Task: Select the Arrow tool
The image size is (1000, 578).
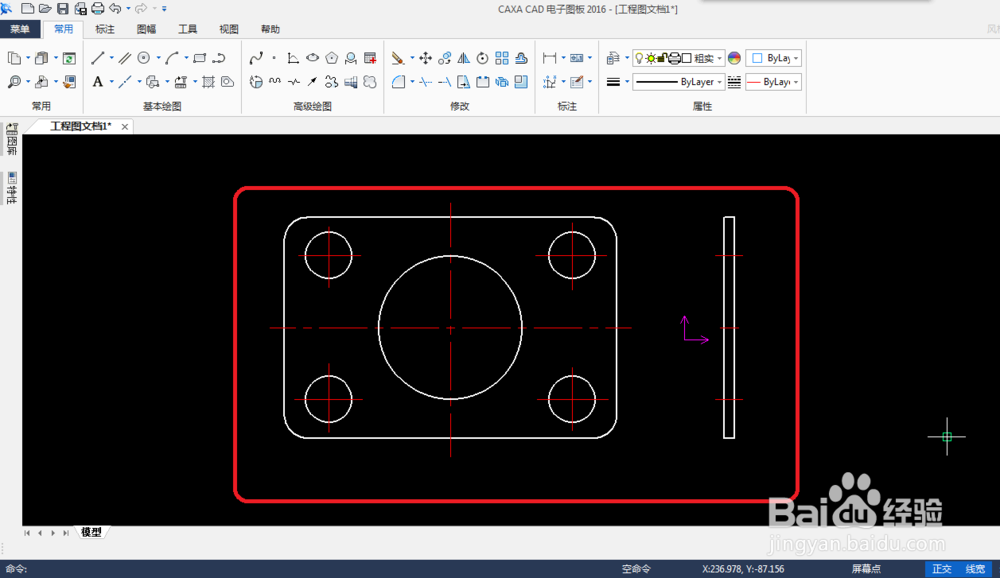Action: (312, 82)
